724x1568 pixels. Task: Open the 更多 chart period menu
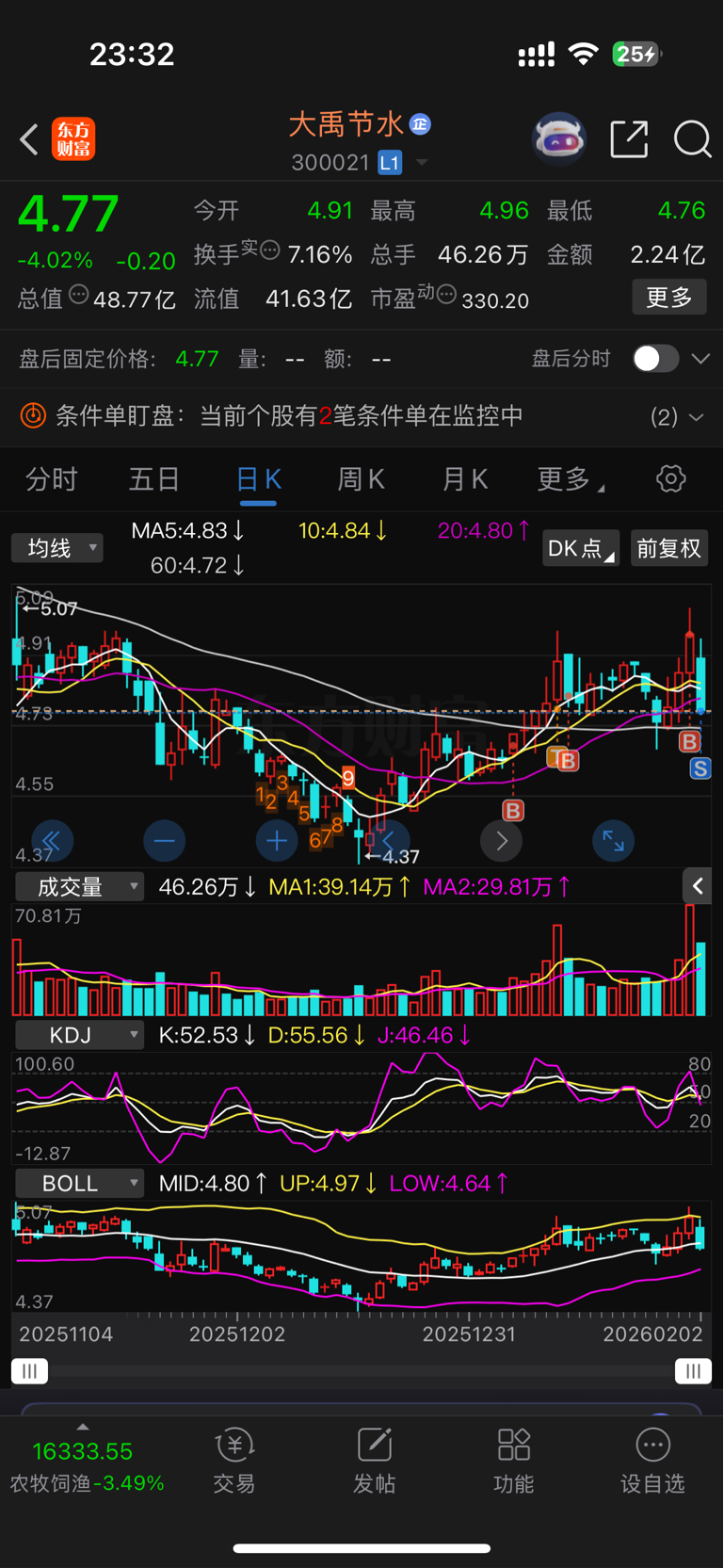[x=570, y=479]
